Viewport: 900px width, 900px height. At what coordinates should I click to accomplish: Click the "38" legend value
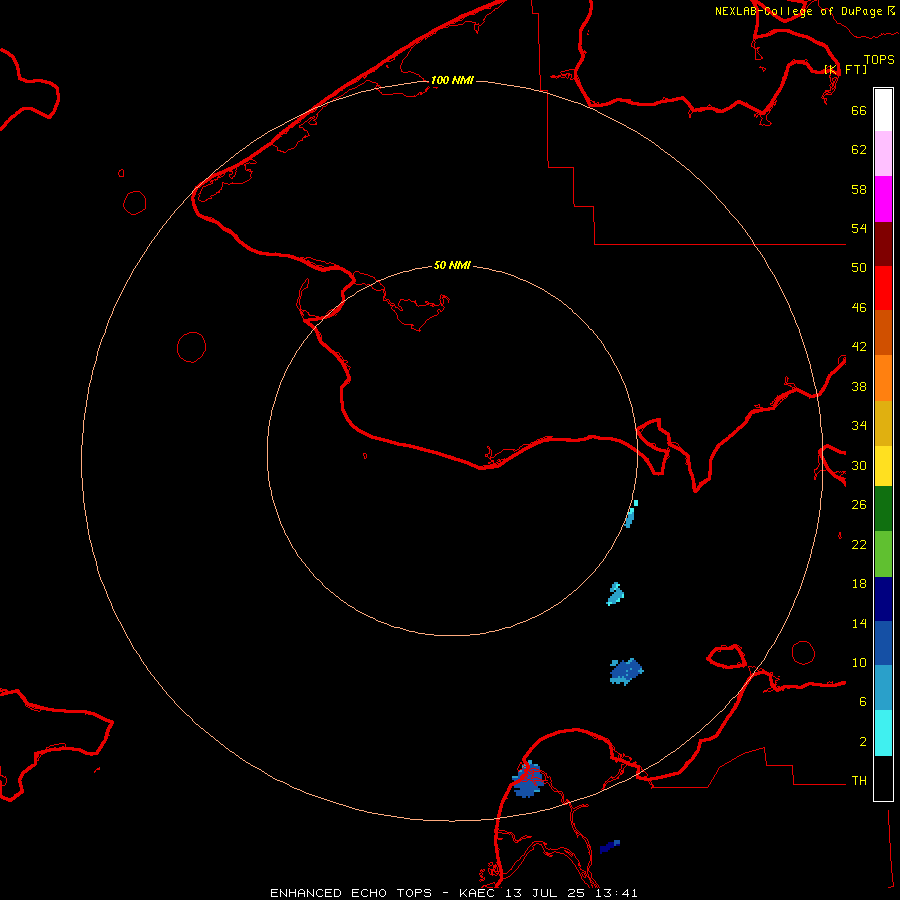859,386
